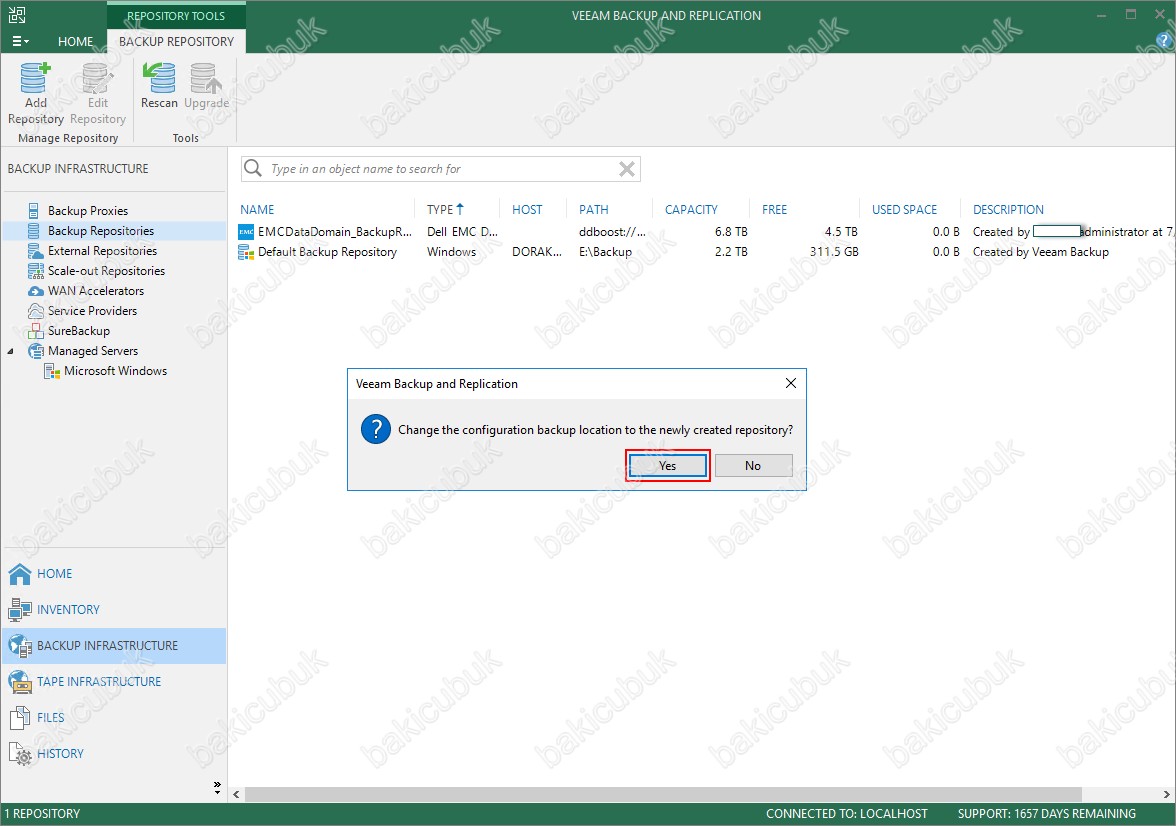Click the ddboost:// path cell
The height and width of the screenshot is (826, 1176).
(612, 232)
